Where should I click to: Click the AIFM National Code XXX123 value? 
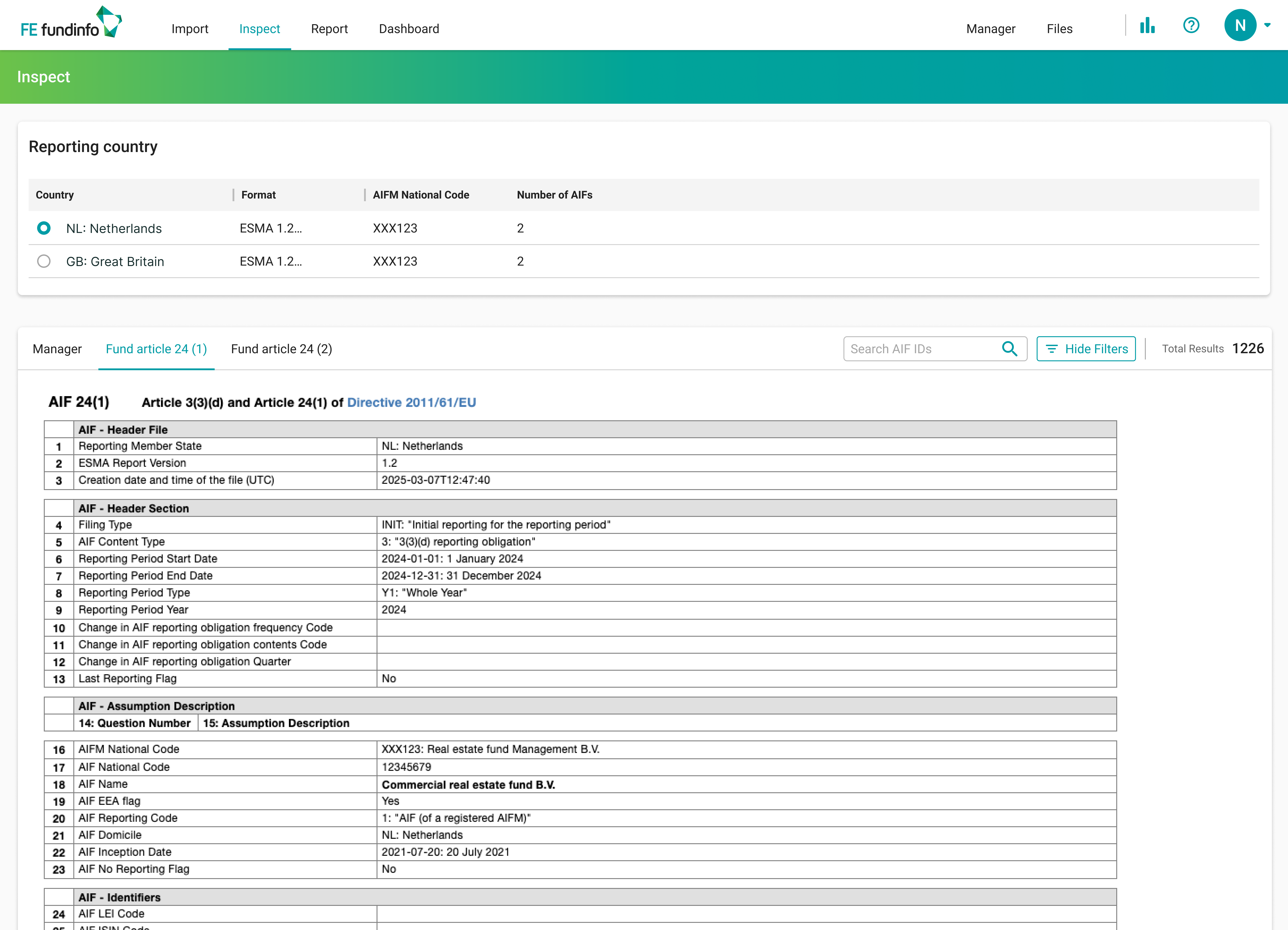(491, 749)
